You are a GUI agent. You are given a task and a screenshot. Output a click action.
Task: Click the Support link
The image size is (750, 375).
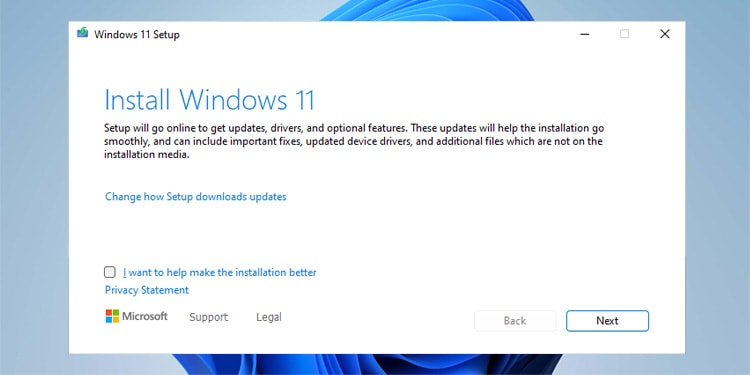coord(209,317)
